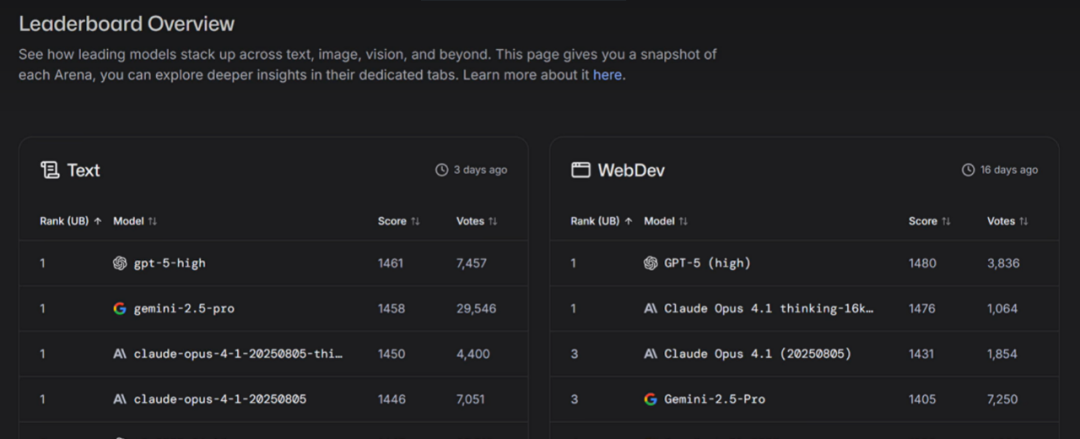The height and width of the screenshot is (439, 1080).
Task: Click the '3 days ago' update timestamp
Action: point(480,170)
